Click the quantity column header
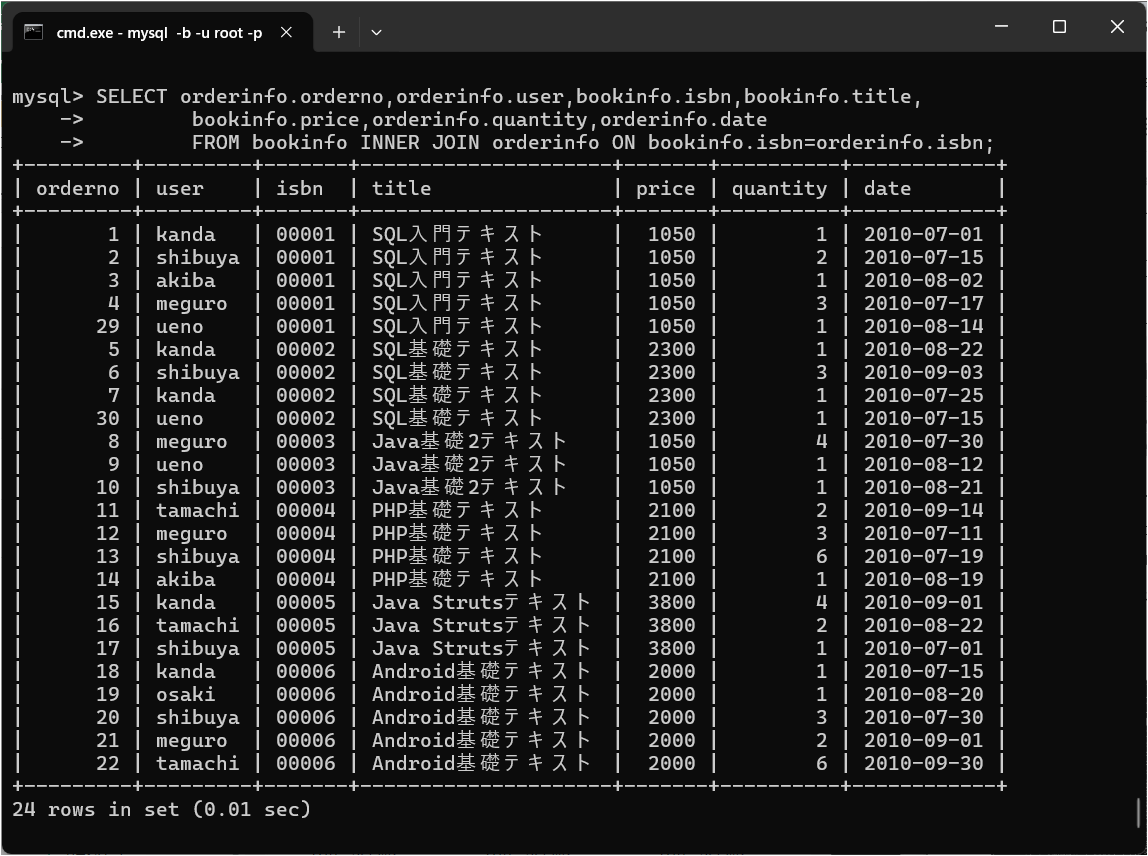Screen dimensions: 1148x856 pyautogui.click(x=779, y=188)
